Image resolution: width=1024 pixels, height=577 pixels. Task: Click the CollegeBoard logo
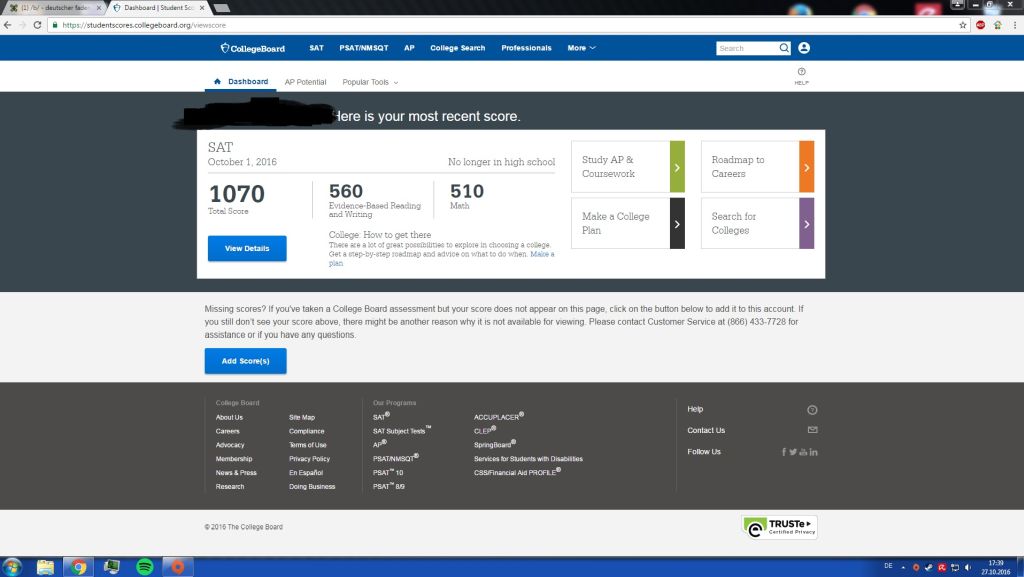click(252, 48)
